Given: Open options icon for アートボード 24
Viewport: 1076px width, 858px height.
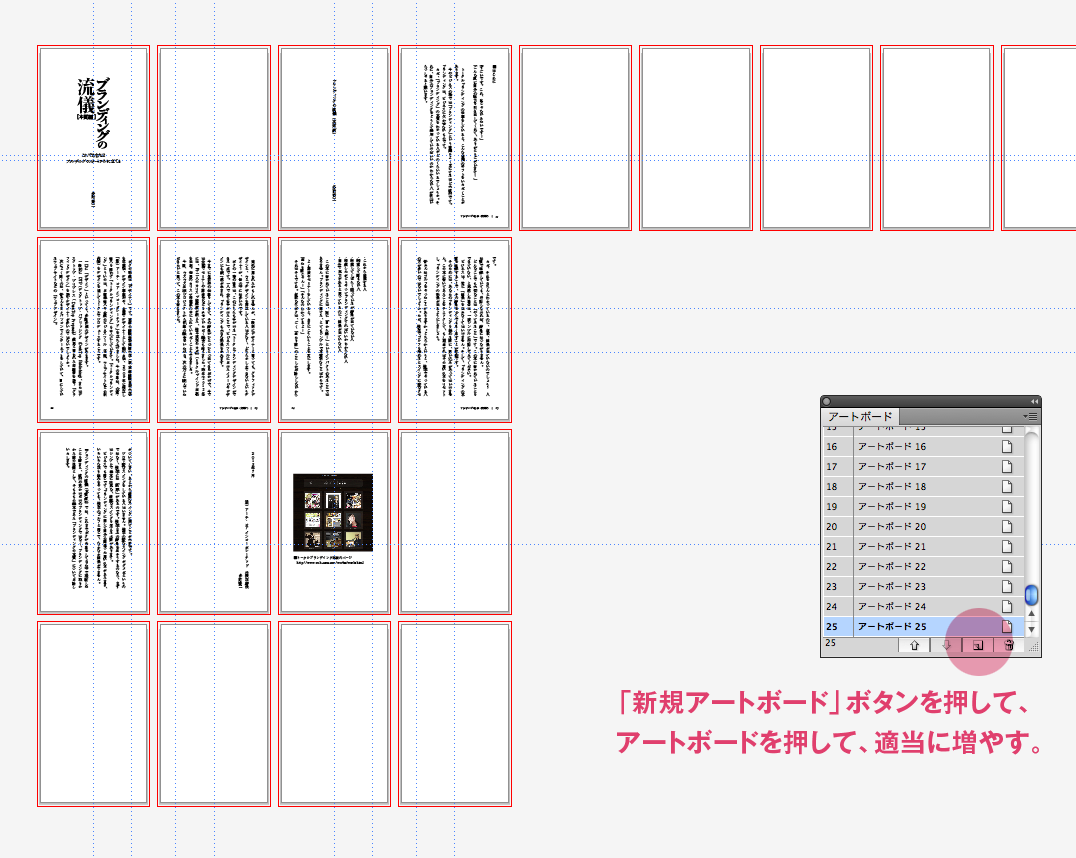Looking at the screenshot, I should coord(1007,606).
